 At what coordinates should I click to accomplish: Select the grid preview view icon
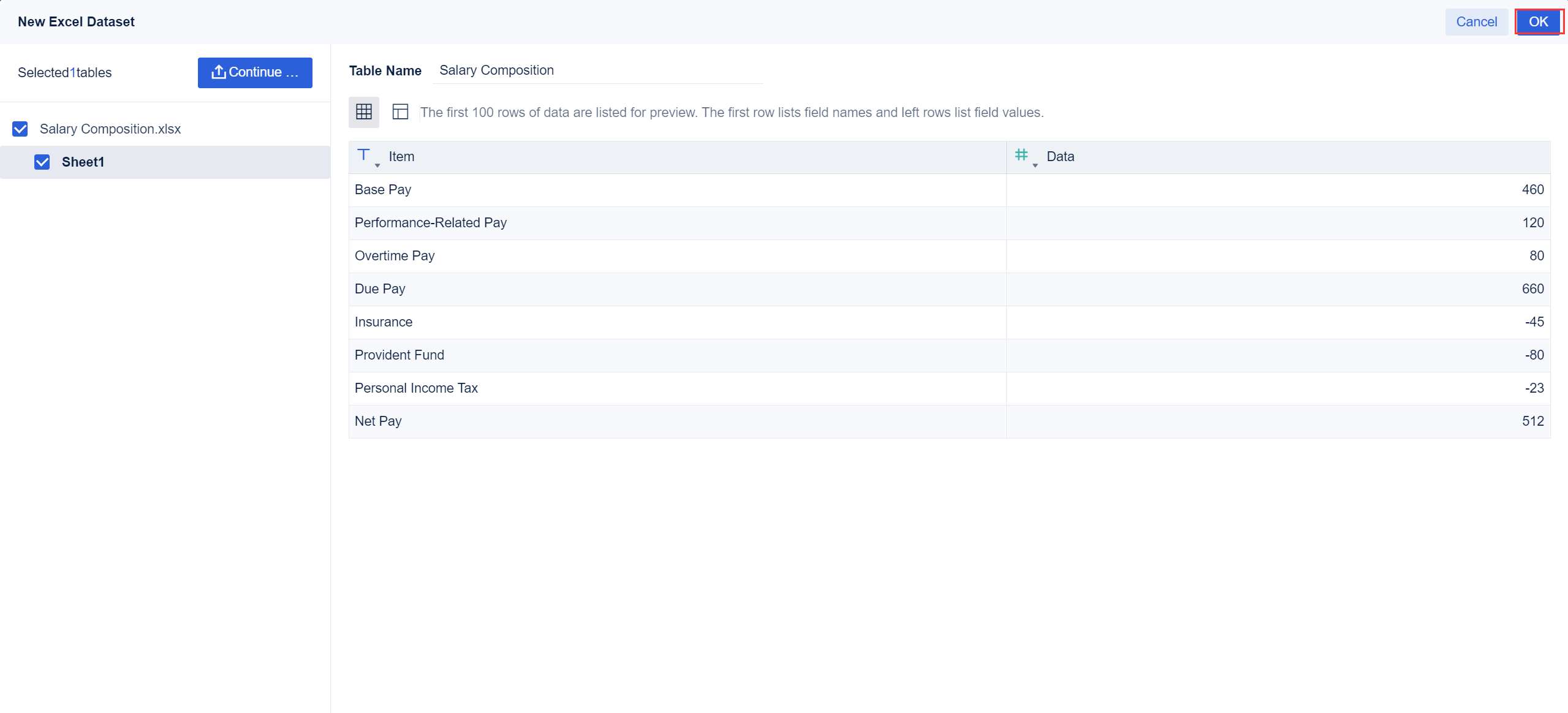pos(363,112)
